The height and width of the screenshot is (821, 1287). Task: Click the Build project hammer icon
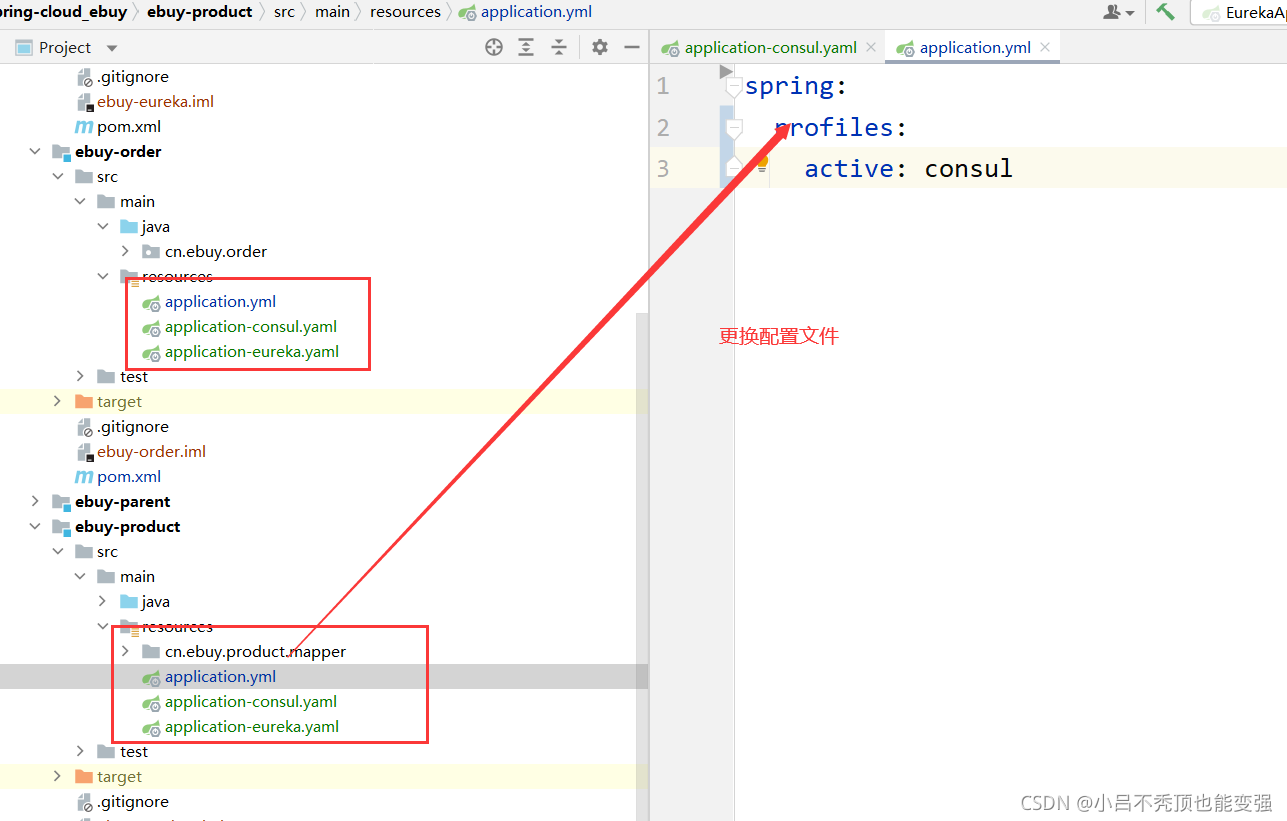pos(1165,12)
